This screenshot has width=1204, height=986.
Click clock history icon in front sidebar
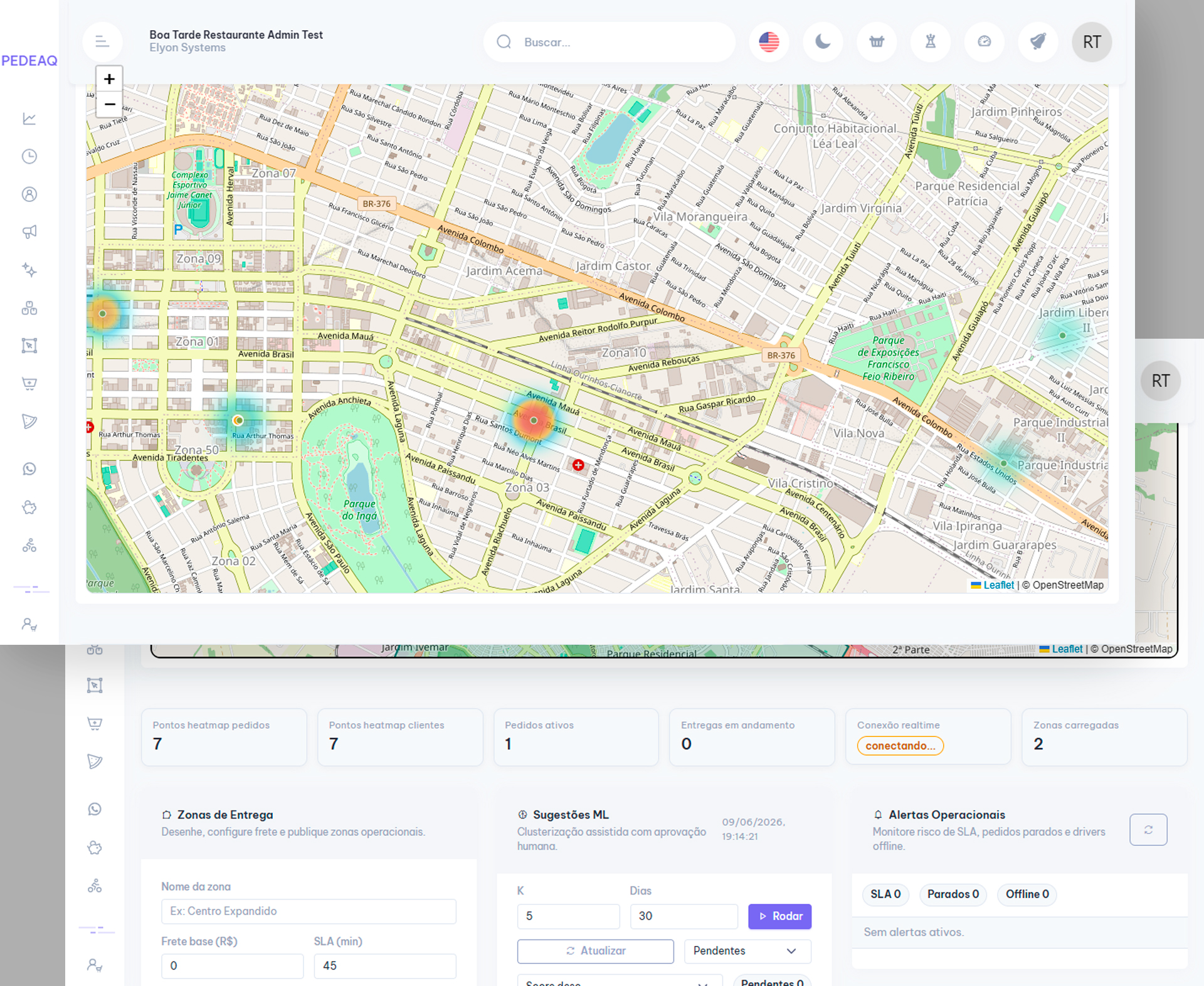click(29, 156)
